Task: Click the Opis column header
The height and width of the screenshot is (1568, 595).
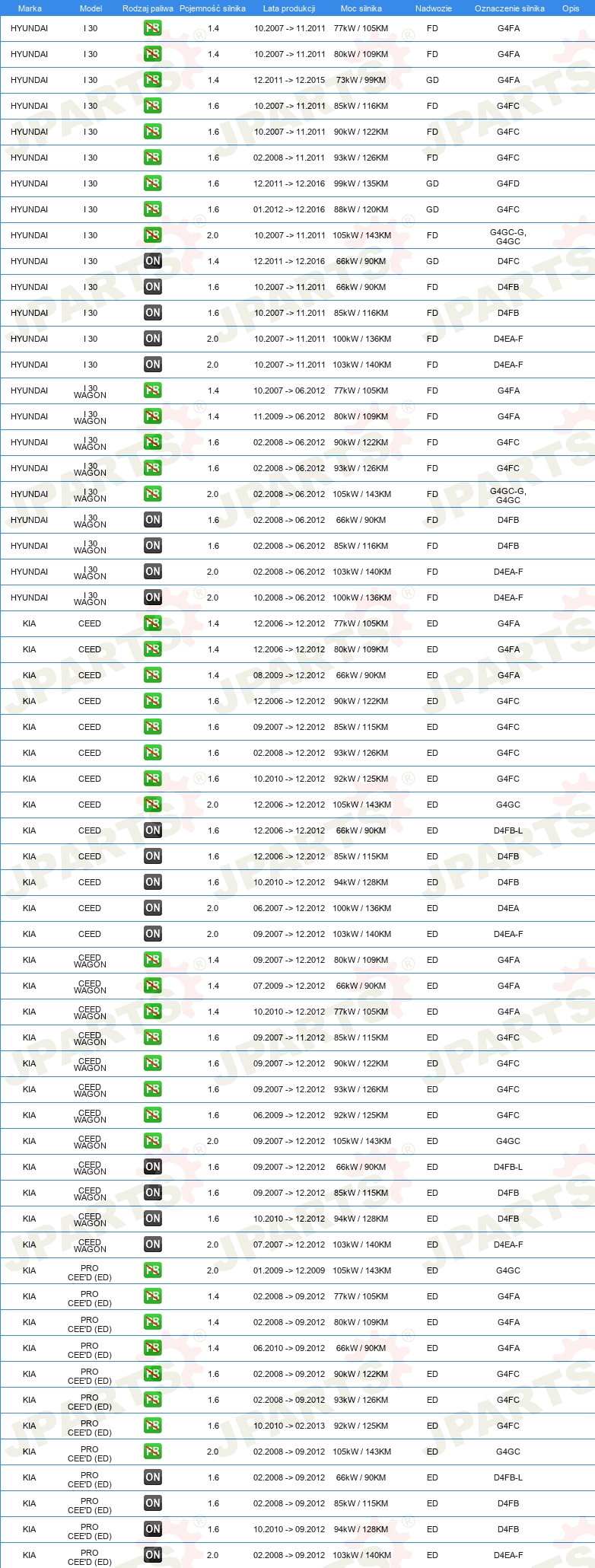Action: [x=571, y=8]
